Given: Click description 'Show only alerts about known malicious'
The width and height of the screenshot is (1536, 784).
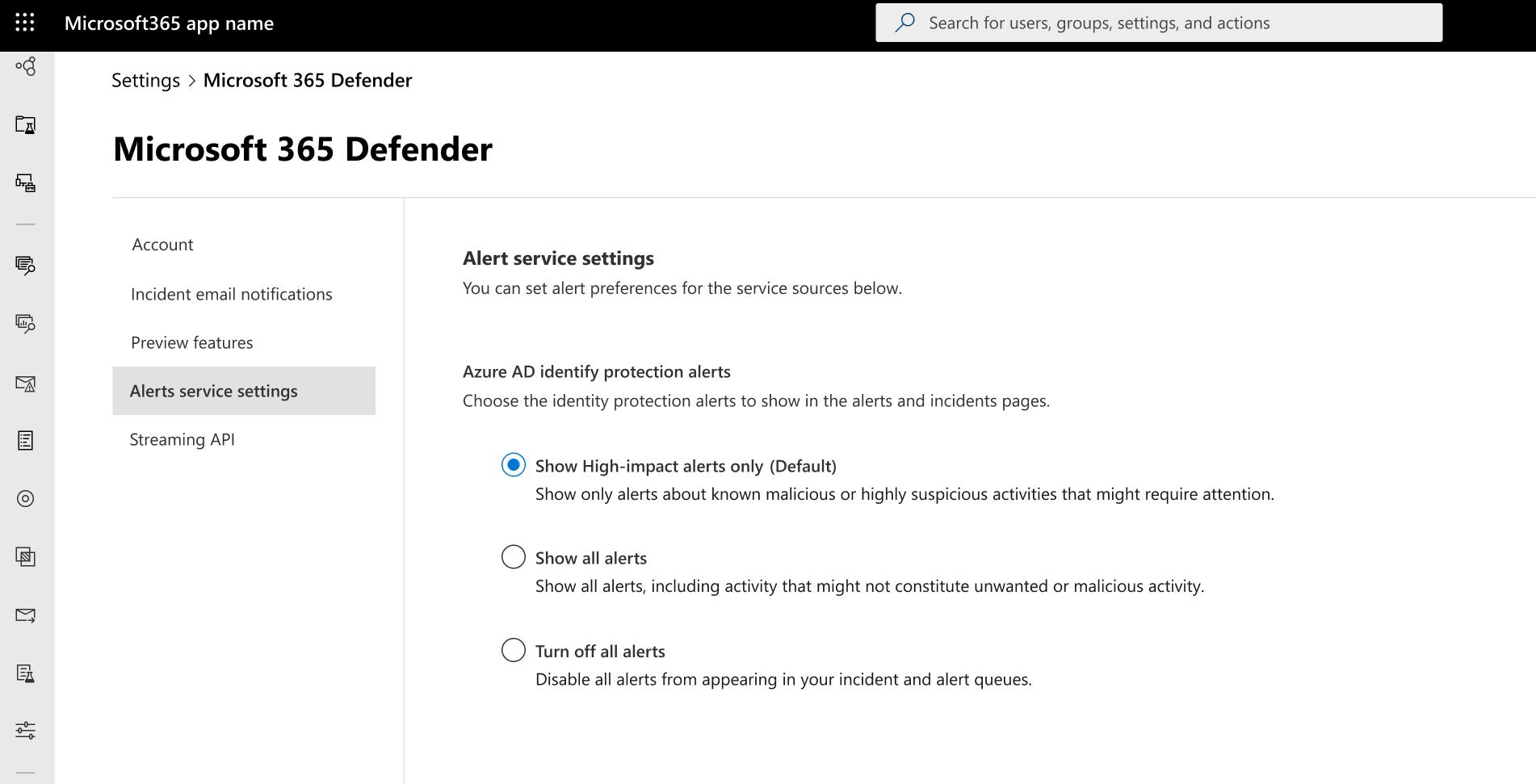Looking at the screenshot, I should (x=904, y=494).
